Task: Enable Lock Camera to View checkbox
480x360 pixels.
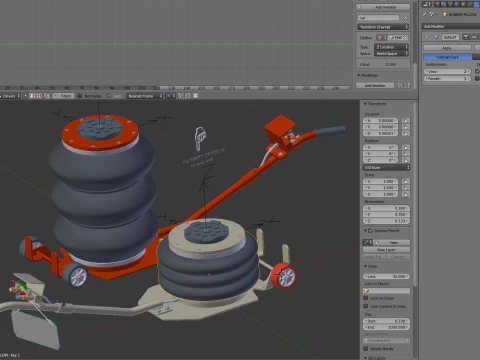Action: tap(366, 306)
